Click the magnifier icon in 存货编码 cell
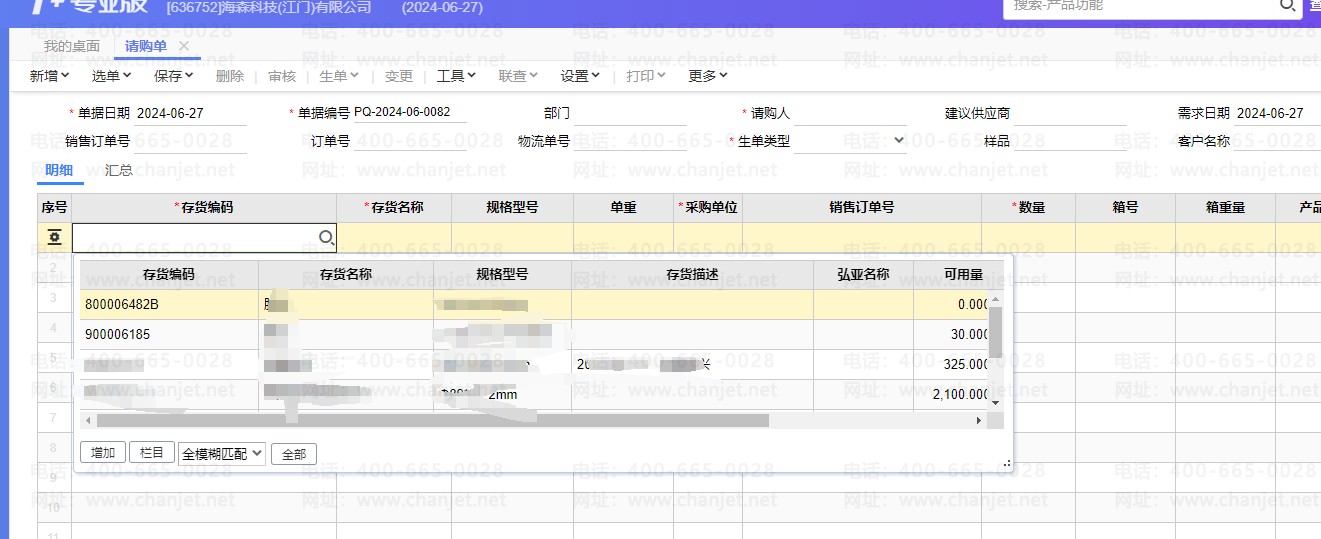 326,237
